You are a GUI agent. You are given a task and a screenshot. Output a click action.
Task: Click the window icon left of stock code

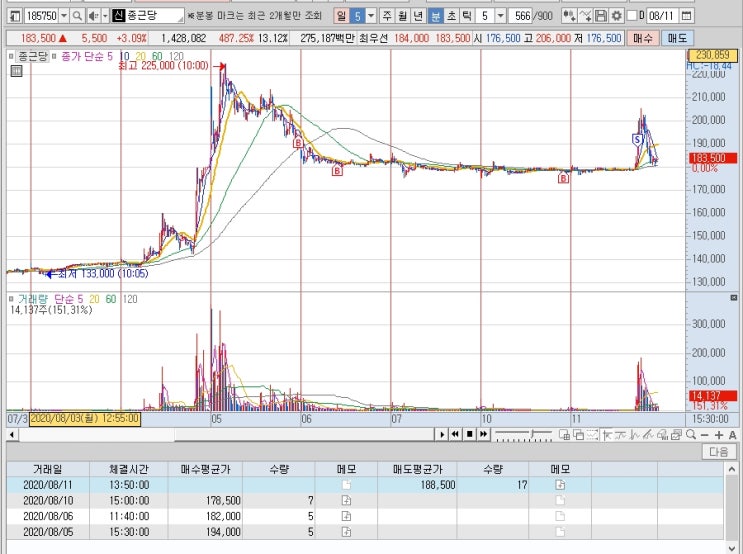pos(15,16)
